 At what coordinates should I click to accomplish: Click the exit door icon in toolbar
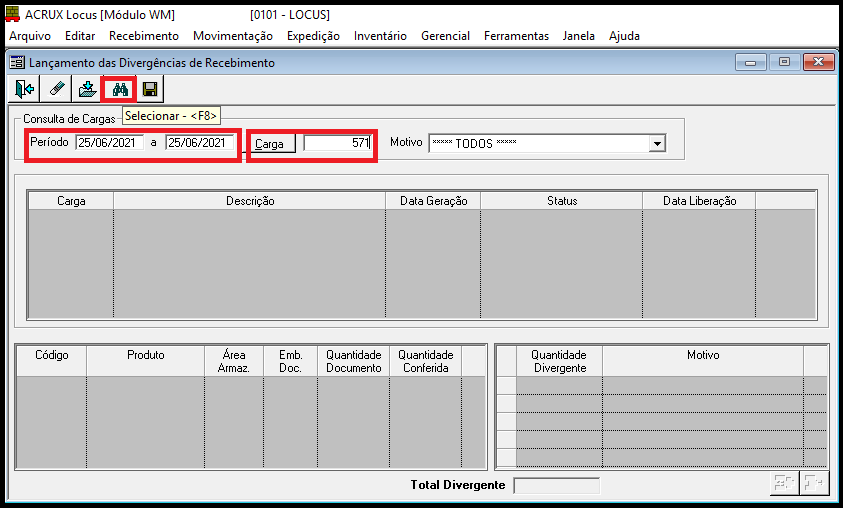(x=25, y=90)
